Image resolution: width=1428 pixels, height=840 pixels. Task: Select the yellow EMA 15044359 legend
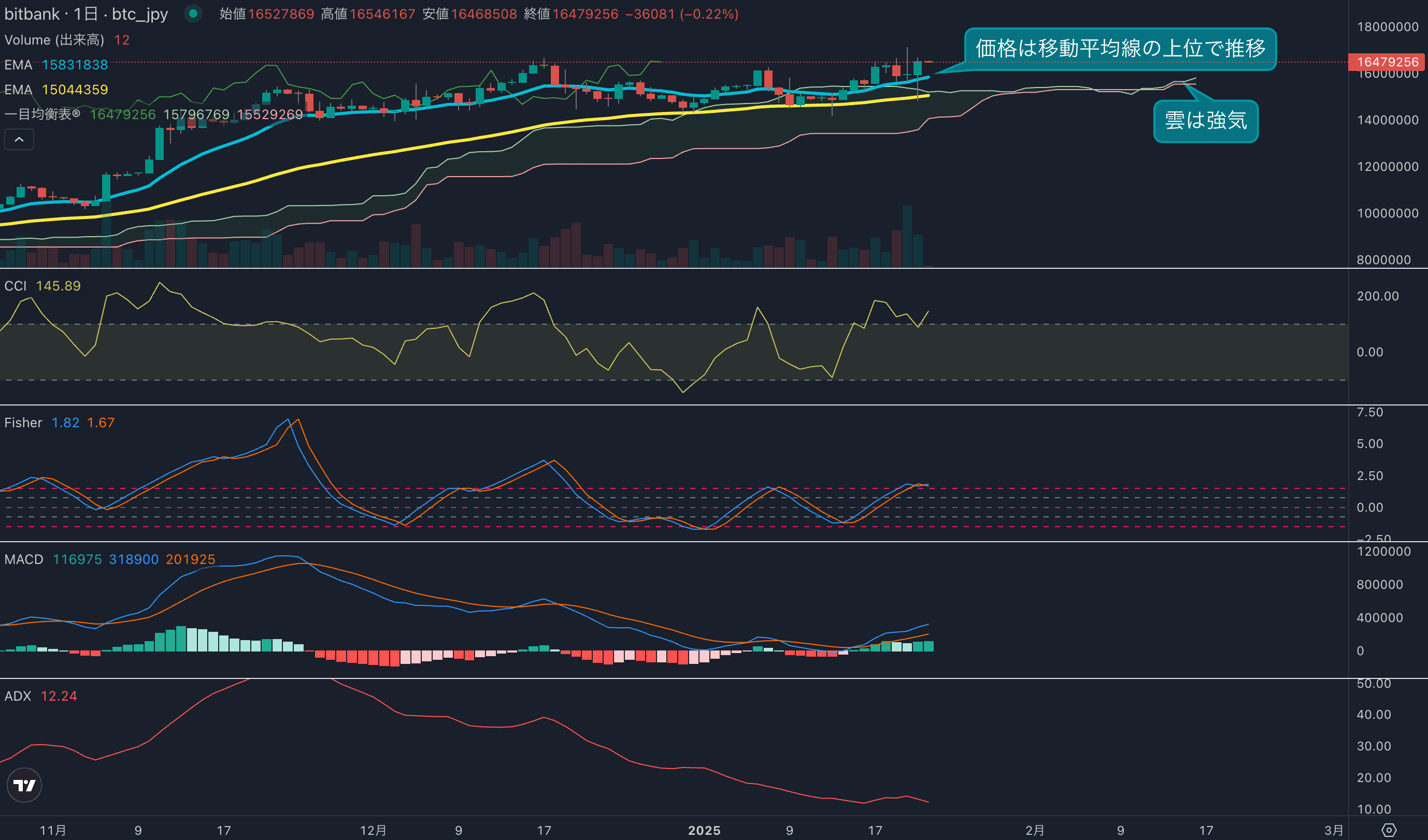tap(56, 90)
